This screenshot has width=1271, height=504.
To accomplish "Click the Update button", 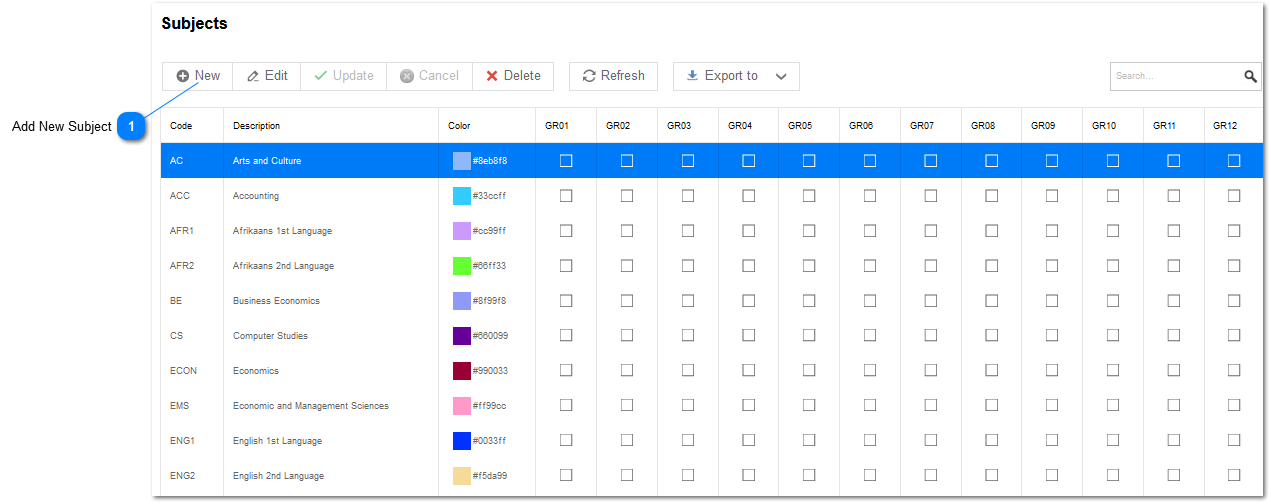I will tap(343, 76).
